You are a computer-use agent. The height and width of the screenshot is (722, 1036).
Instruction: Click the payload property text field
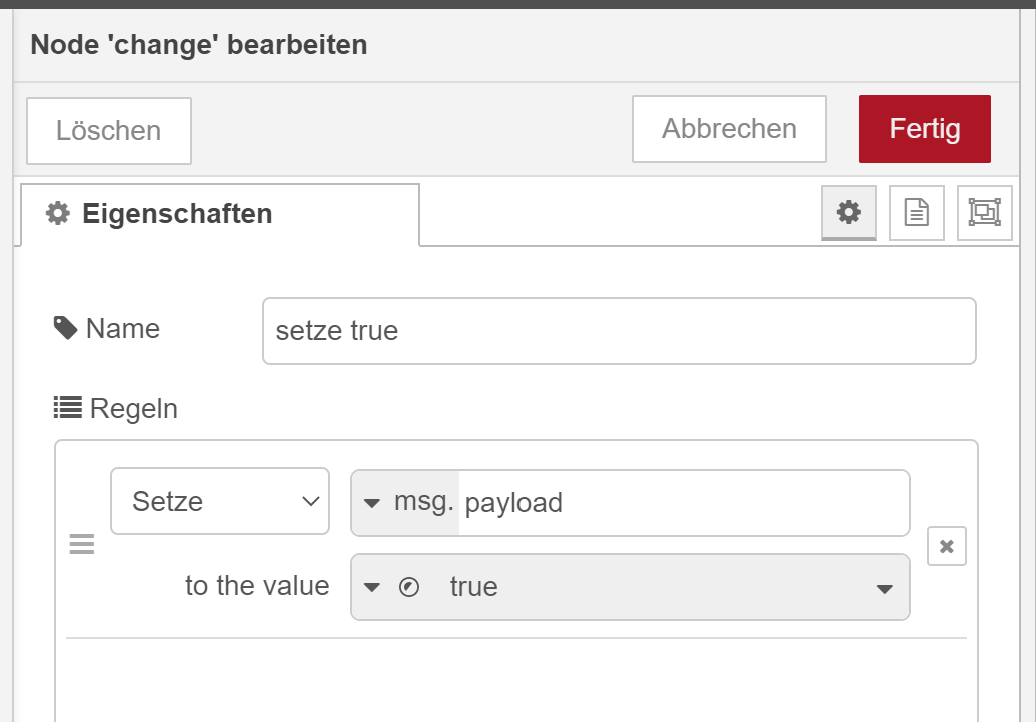click(x=683, y=502)
